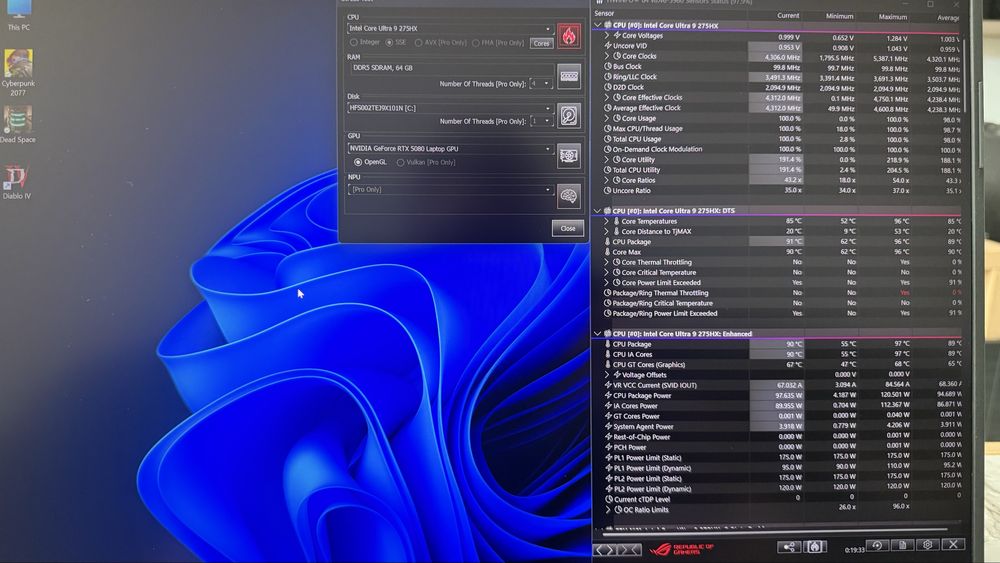
Task: Open RAM Number Of Threads dropdown
Action: (540, 84)
